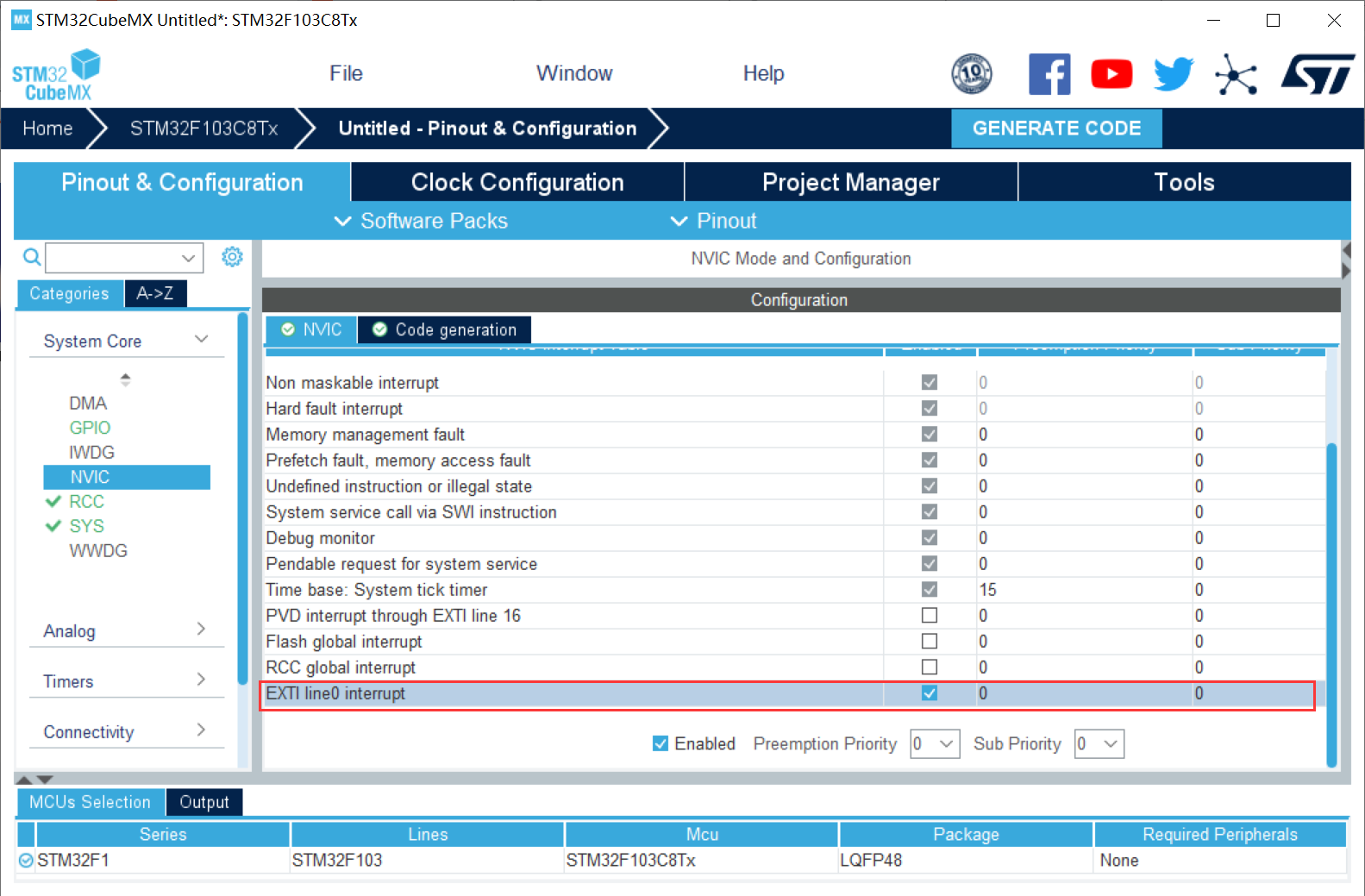Click the ST company logo

pyautogui.click(x=1318, y=74)
